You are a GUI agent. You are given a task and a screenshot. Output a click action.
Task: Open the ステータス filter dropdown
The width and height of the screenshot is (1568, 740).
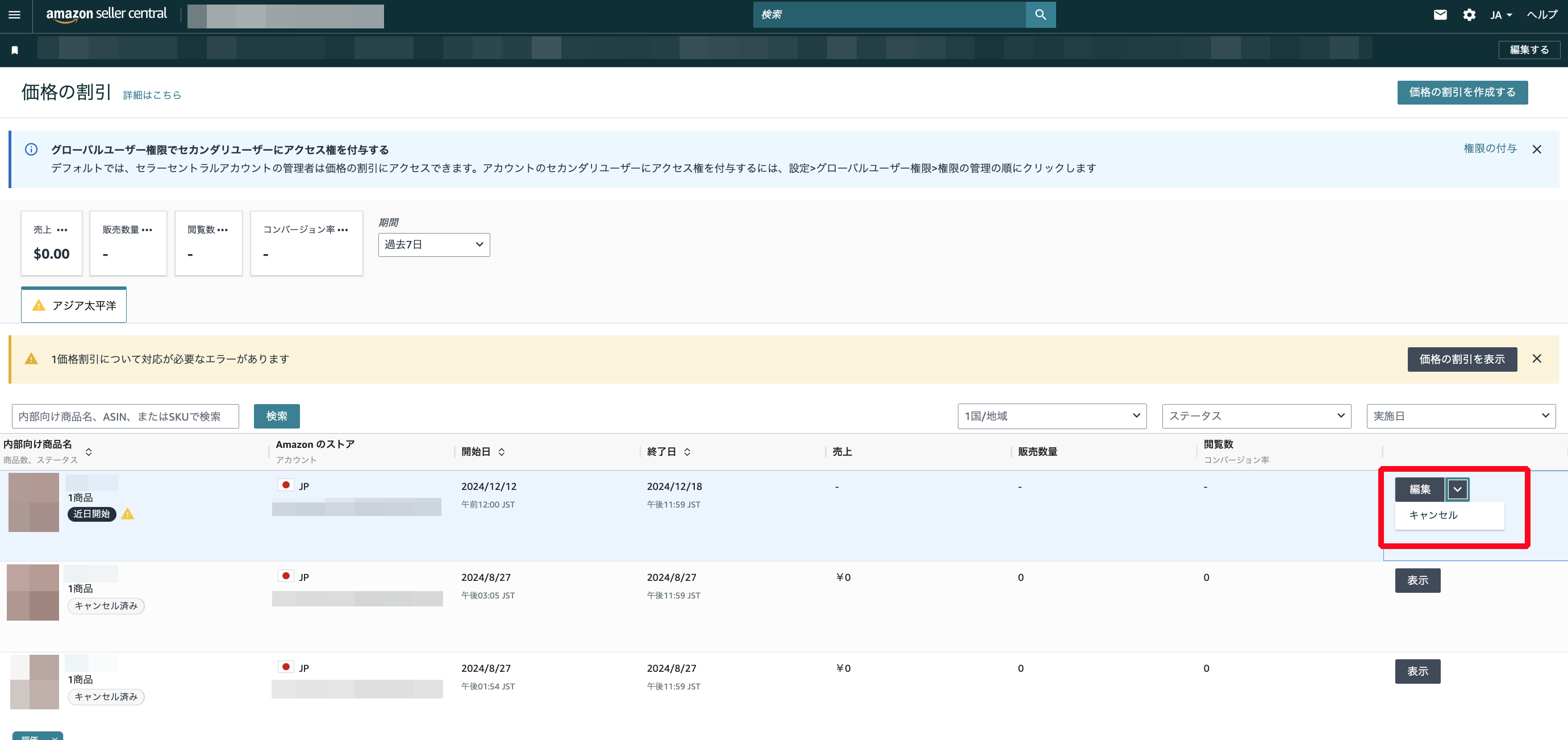click(1256, 416)
